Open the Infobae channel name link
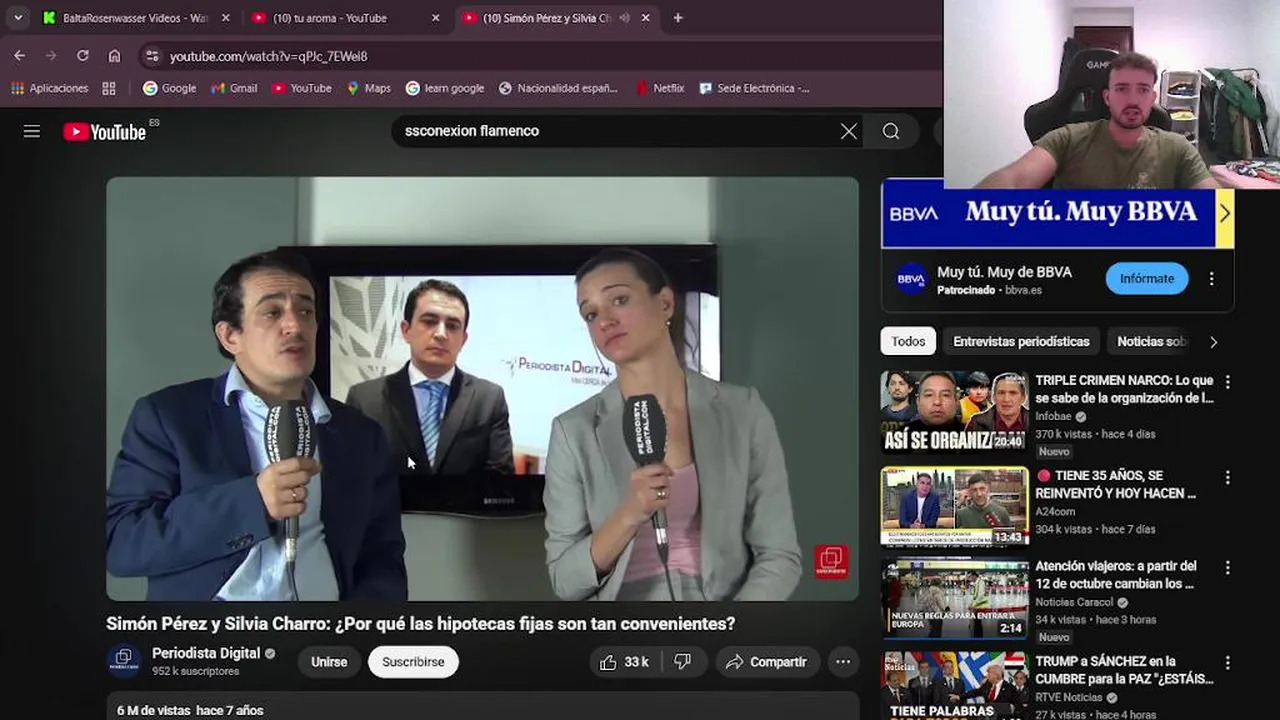Viewport: 1280px width, 720px height. [x=1054, y=416]
